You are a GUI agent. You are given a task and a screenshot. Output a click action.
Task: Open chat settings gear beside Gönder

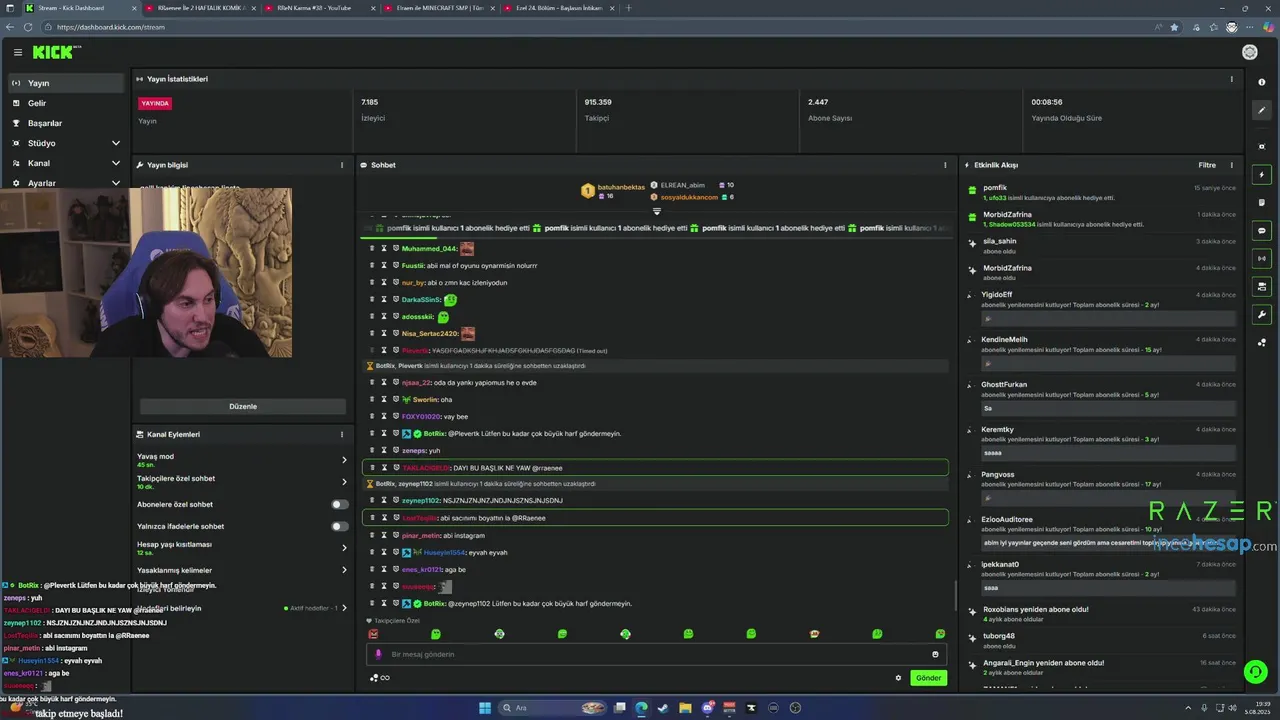click(898, 678)
